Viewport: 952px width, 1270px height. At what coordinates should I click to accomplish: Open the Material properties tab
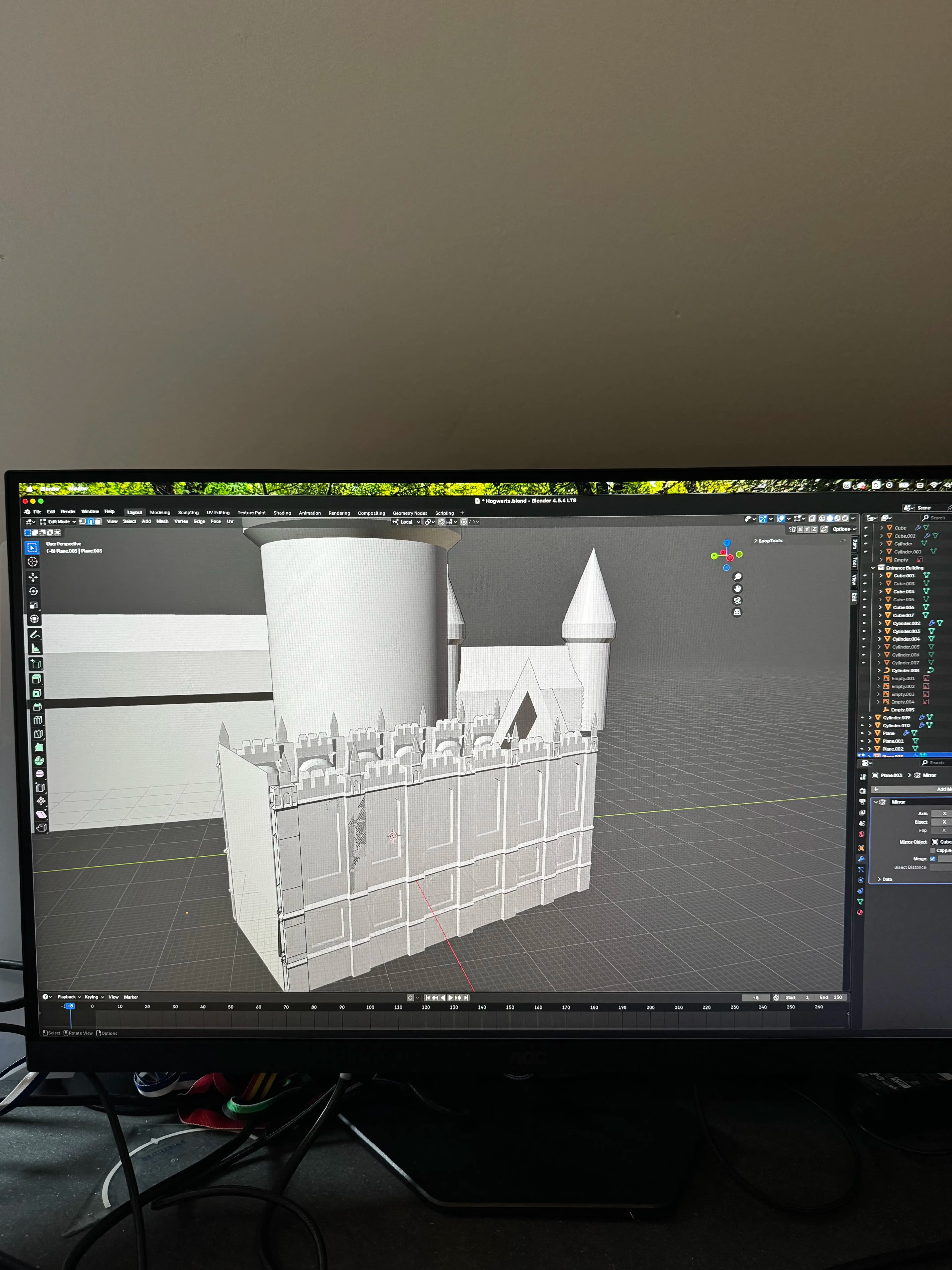[x=860, y=912]
